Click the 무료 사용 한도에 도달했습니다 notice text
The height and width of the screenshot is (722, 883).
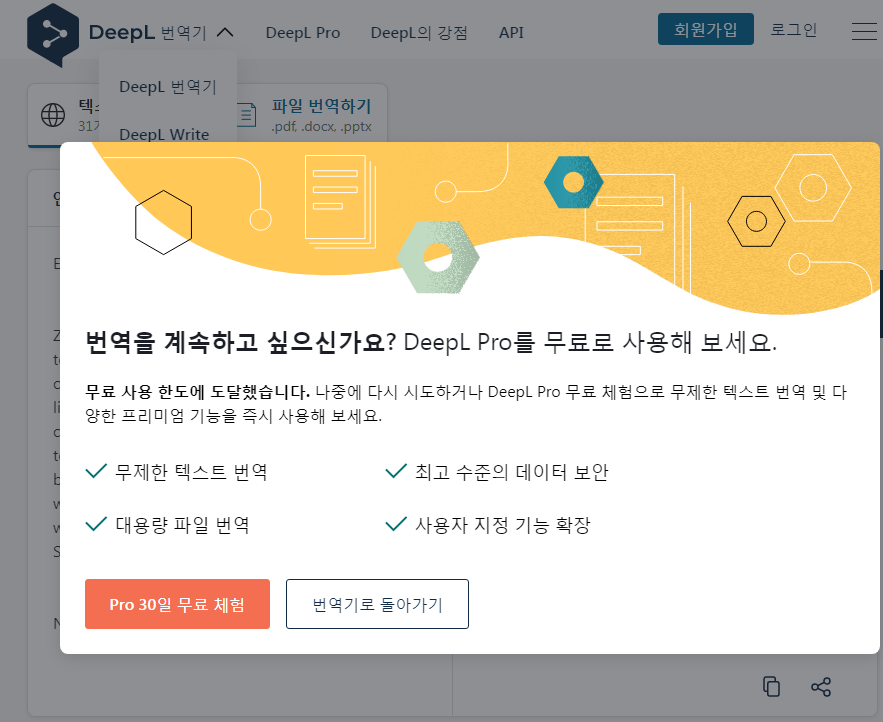197,391
